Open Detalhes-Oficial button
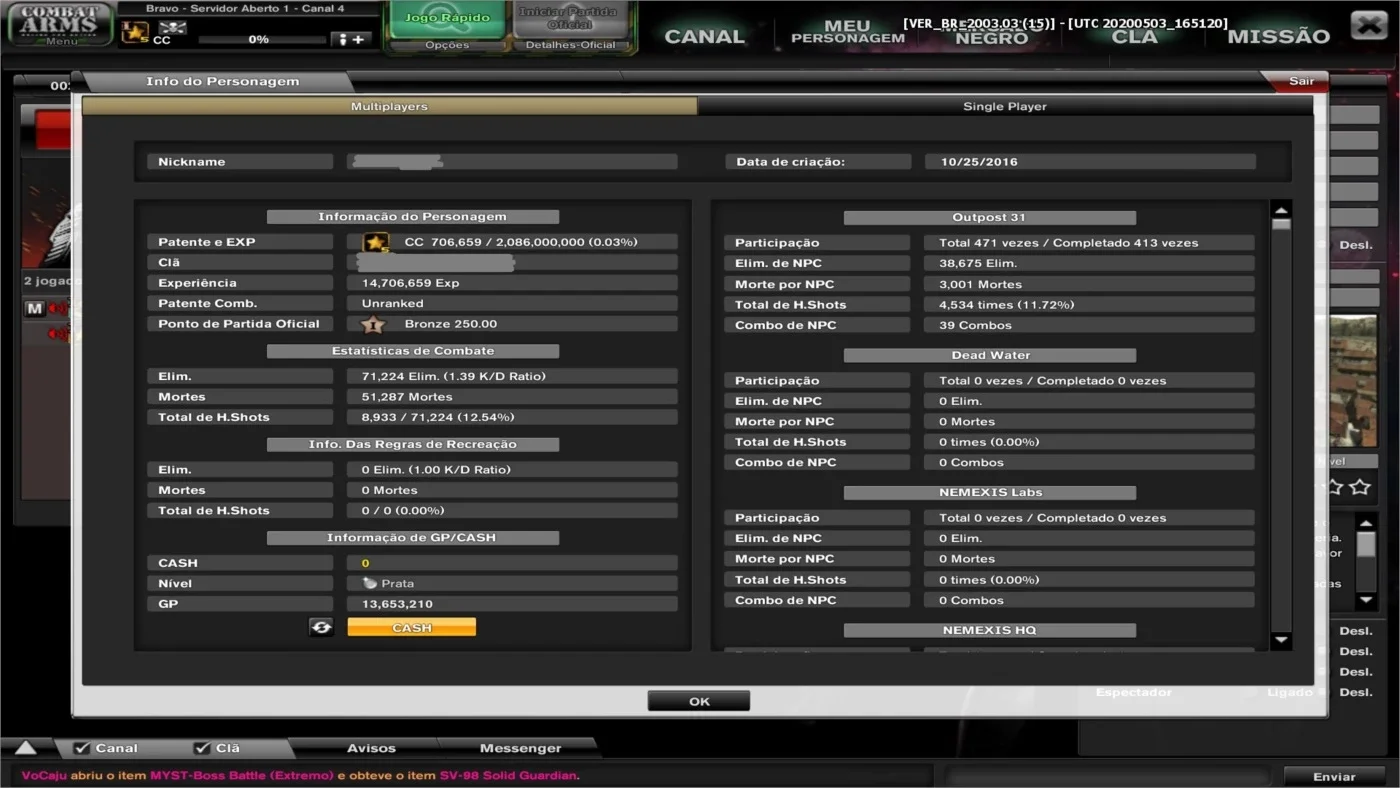Screen dimensions: 1400x788 [x=570, y=45]
